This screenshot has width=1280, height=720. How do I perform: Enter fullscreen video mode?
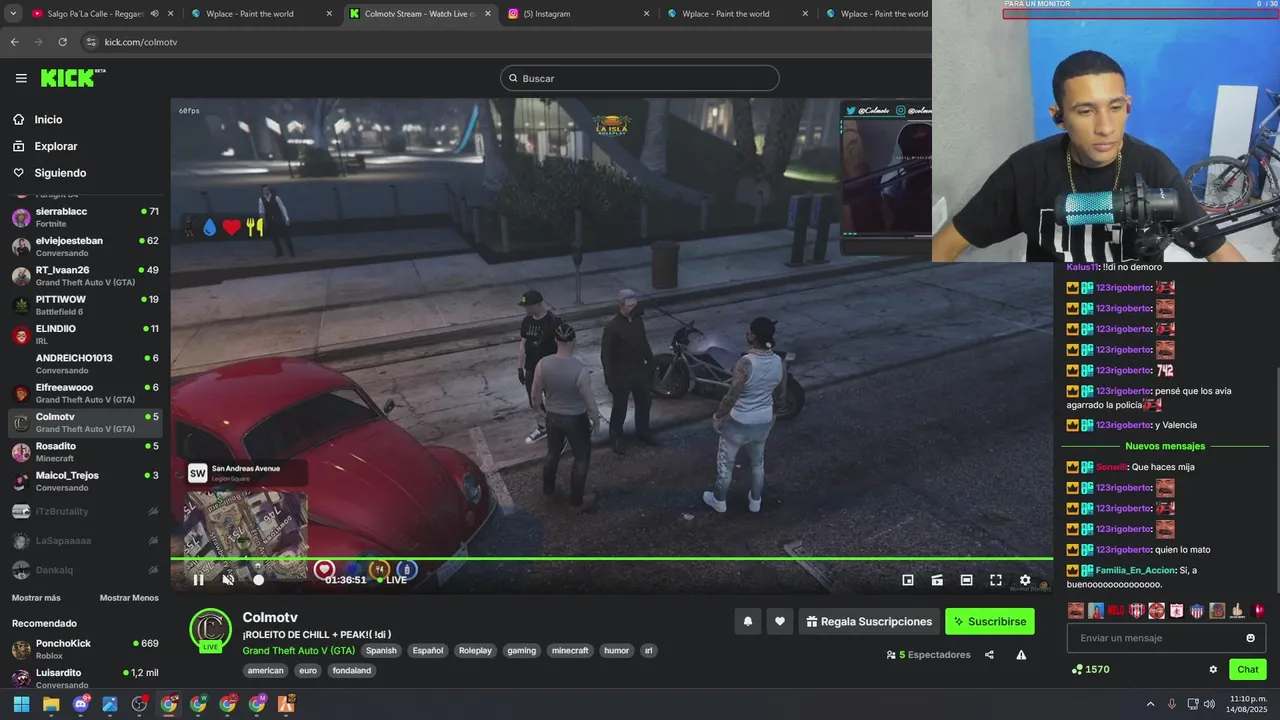996,580
